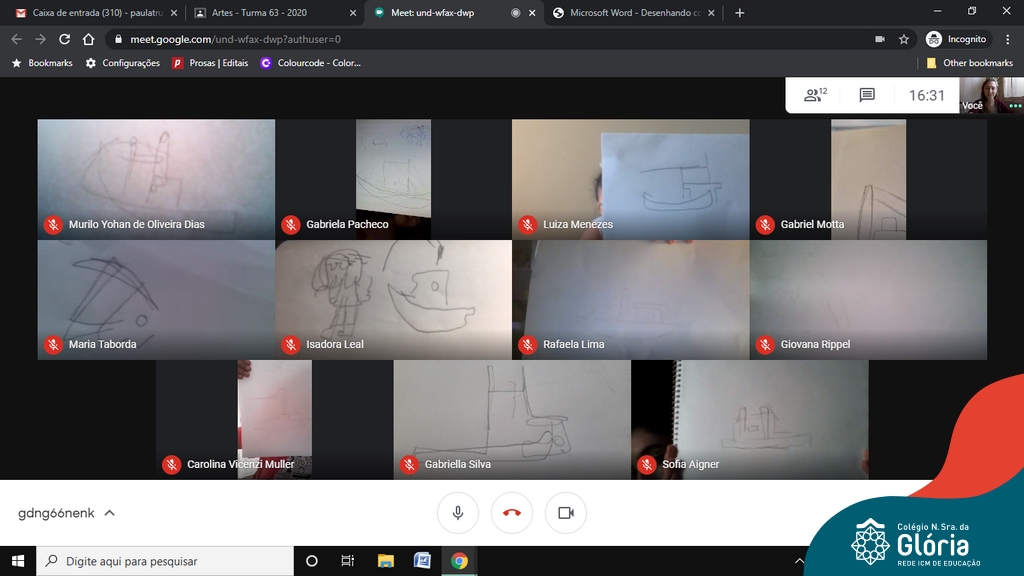Switch to the Caixa de entrada Gmail tab
The image size is (1024, 576).
(x=96, y=13)
